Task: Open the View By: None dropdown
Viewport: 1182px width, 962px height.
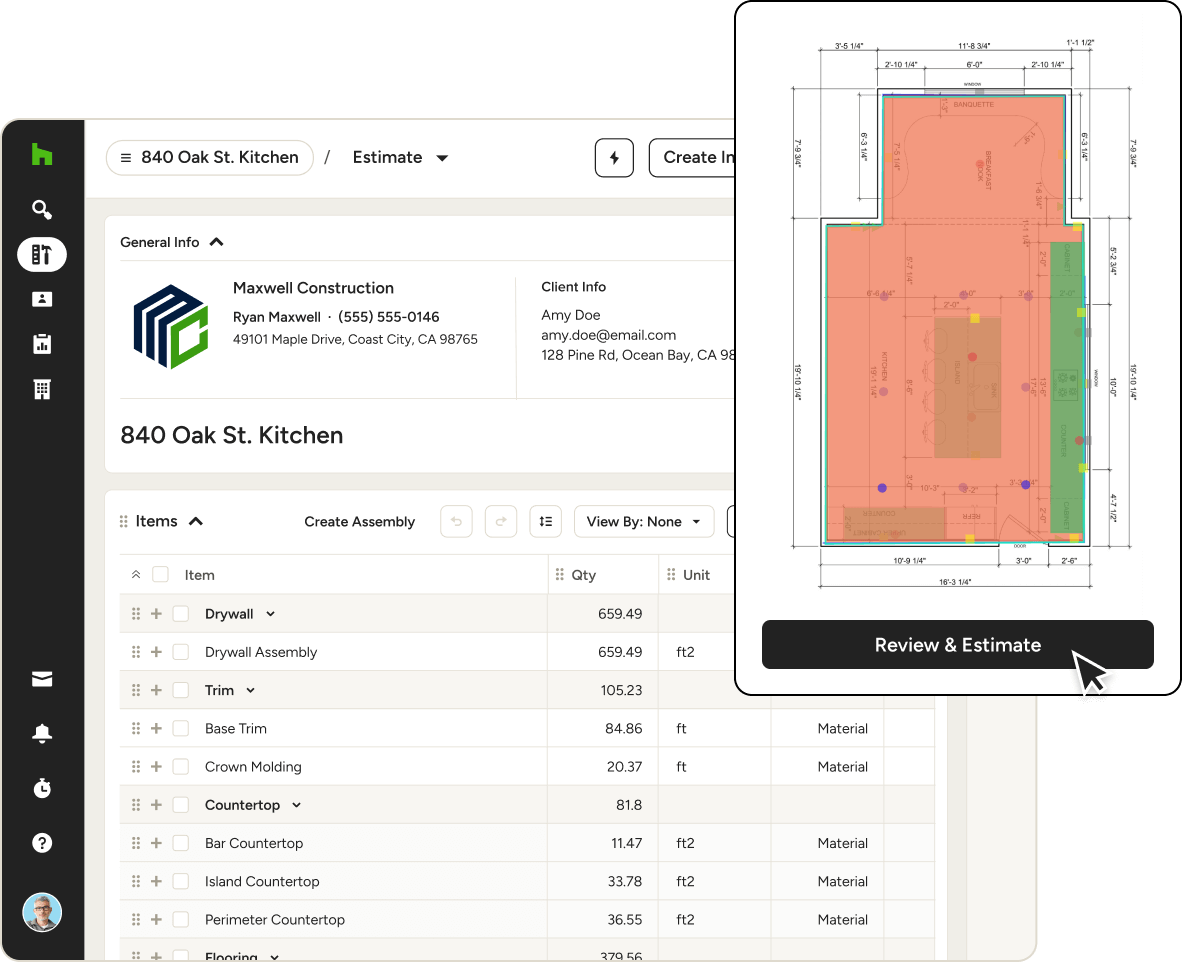Action: pos(643,521)
